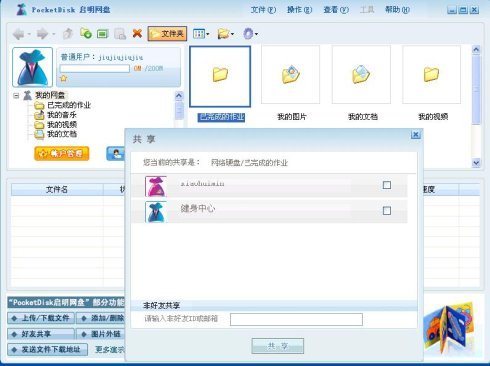The height and width of the screenshot is (366, 490).
Task: Click the 图片外链 feature button
Action: (x=101, y=334)
